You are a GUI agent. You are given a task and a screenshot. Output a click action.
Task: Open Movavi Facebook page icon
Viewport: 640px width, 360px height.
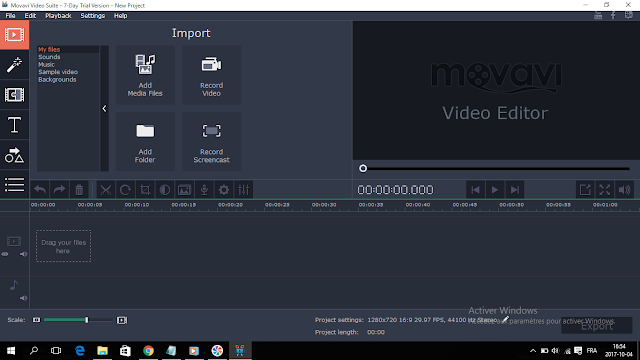(x=613, y=16)
